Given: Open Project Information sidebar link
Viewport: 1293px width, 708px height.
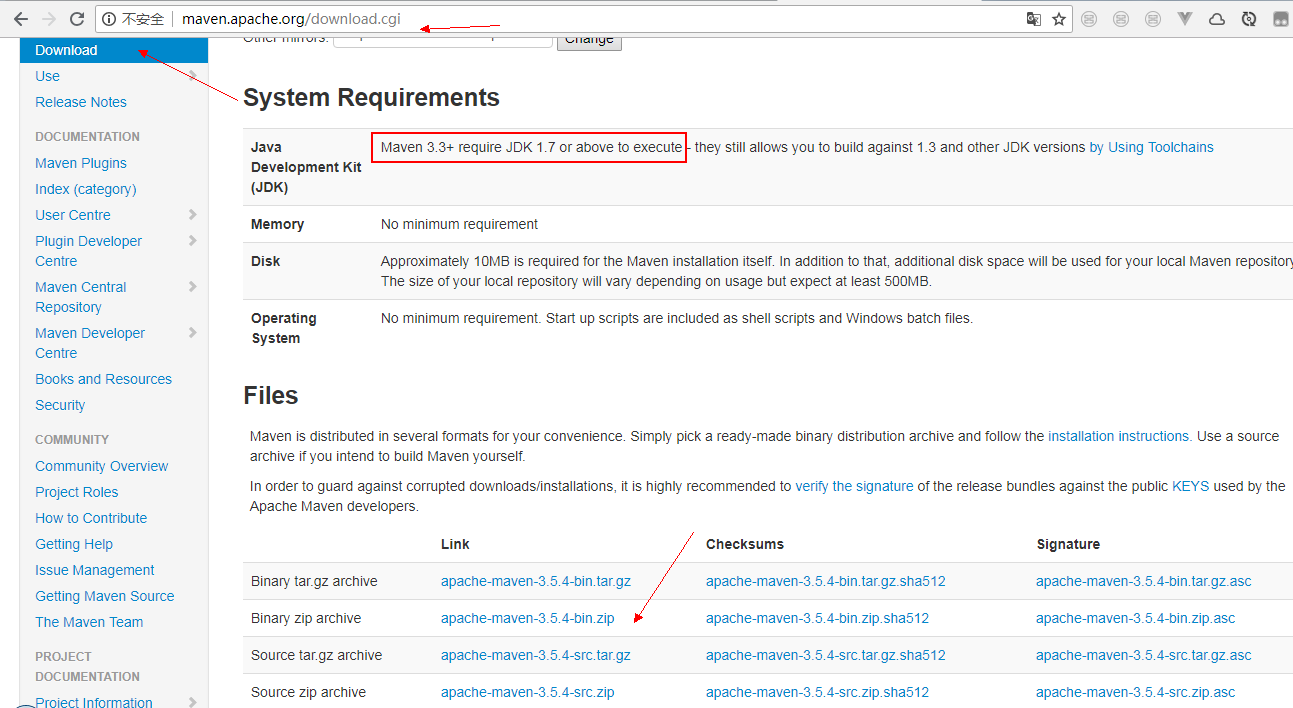Looking at the screenshot, I should pyautogui.click(x=94, y=702).
